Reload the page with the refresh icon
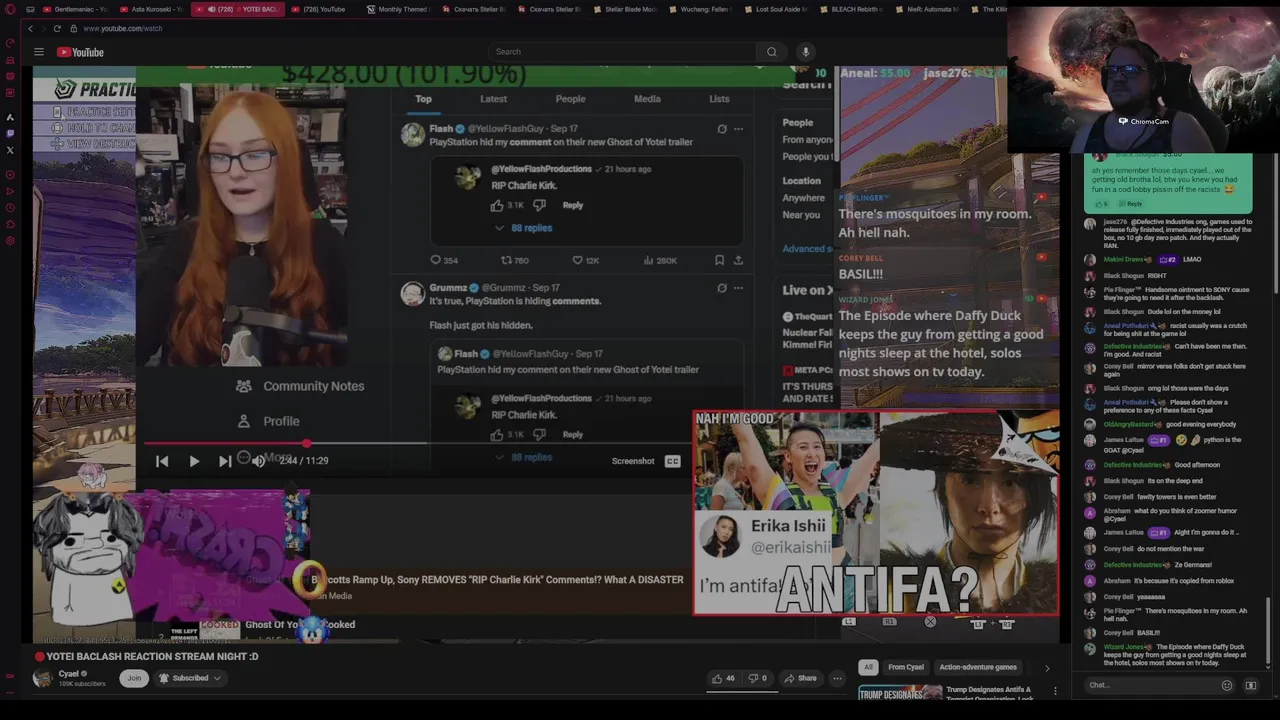This screenshot has height=720, width=1280. point(58,28)
